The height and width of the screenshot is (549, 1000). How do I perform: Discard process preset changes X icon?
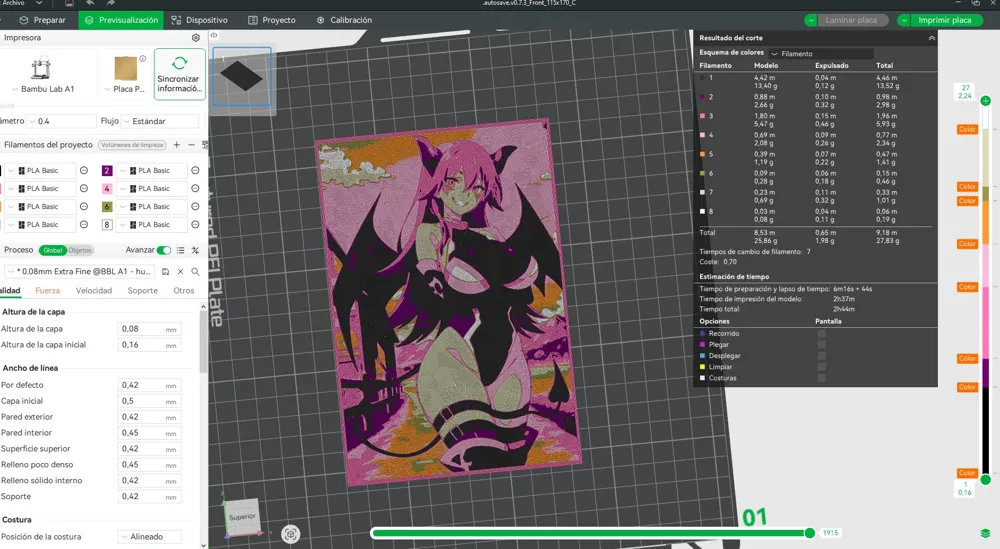(180, 272)
